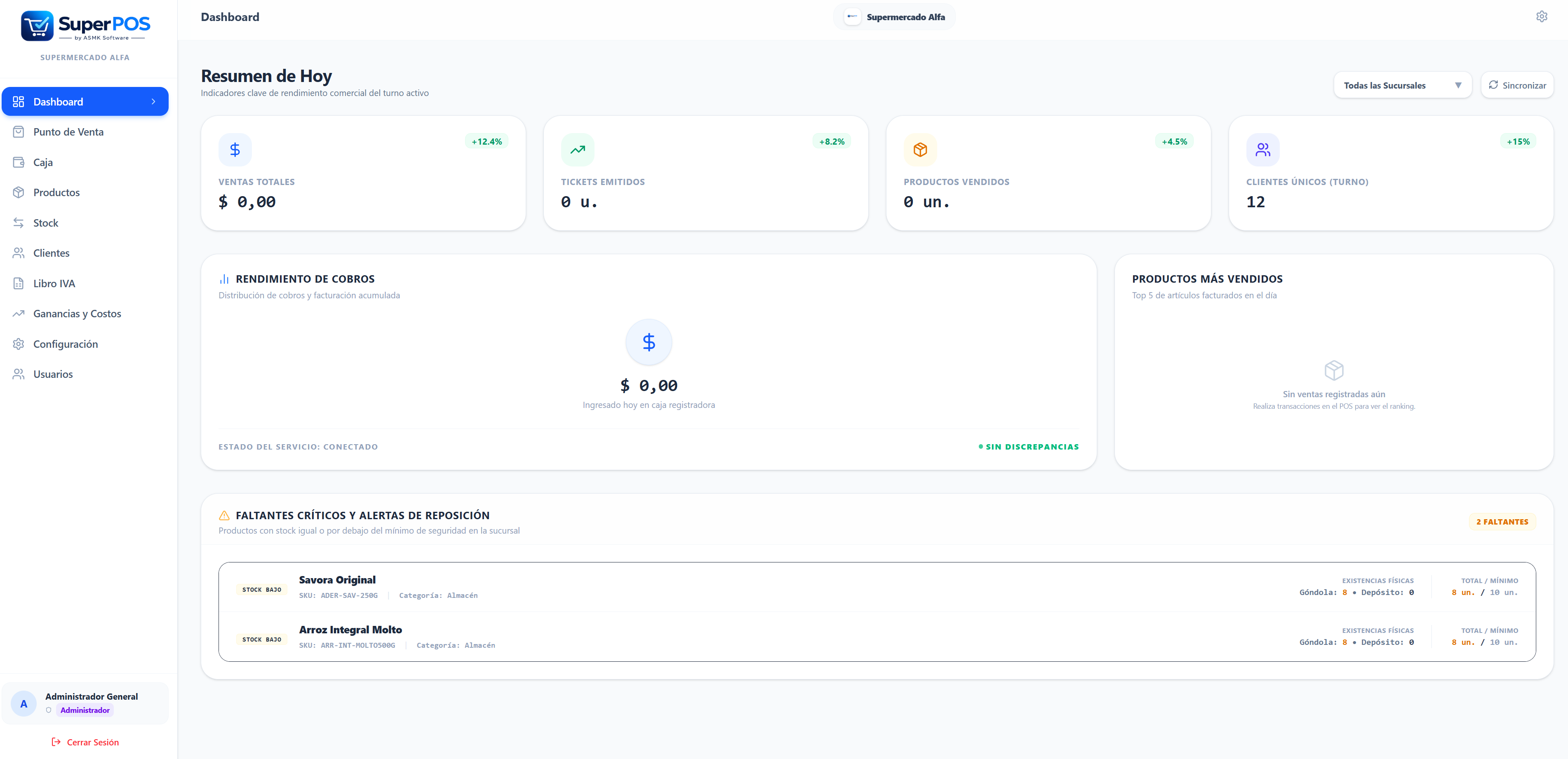Open the Clientes section
This screenshot has height=759, width=1568.
(x=85, y=253)
